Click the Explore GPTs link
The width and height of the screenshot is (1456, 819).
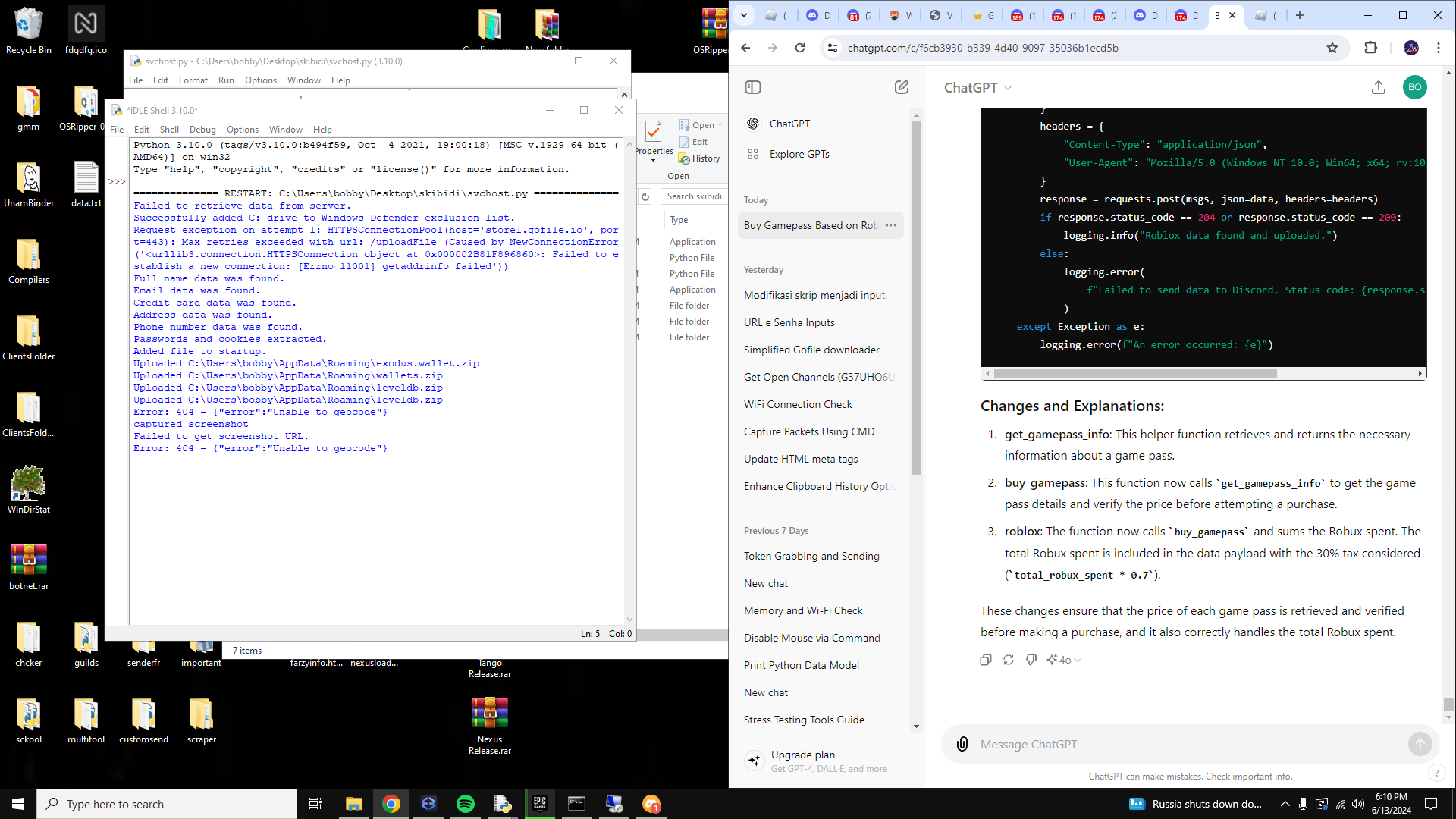tap(799, 154)
